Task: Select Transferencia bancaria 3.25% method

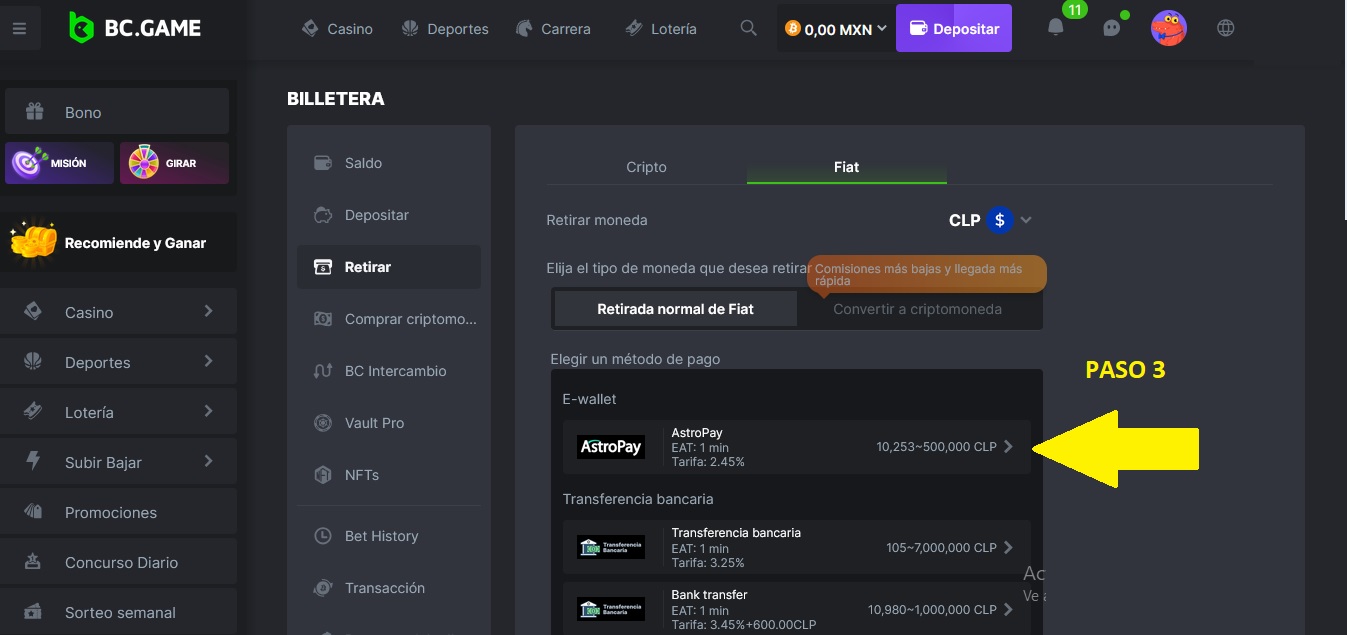Action: pyautogui.click(x=795, y=547)
